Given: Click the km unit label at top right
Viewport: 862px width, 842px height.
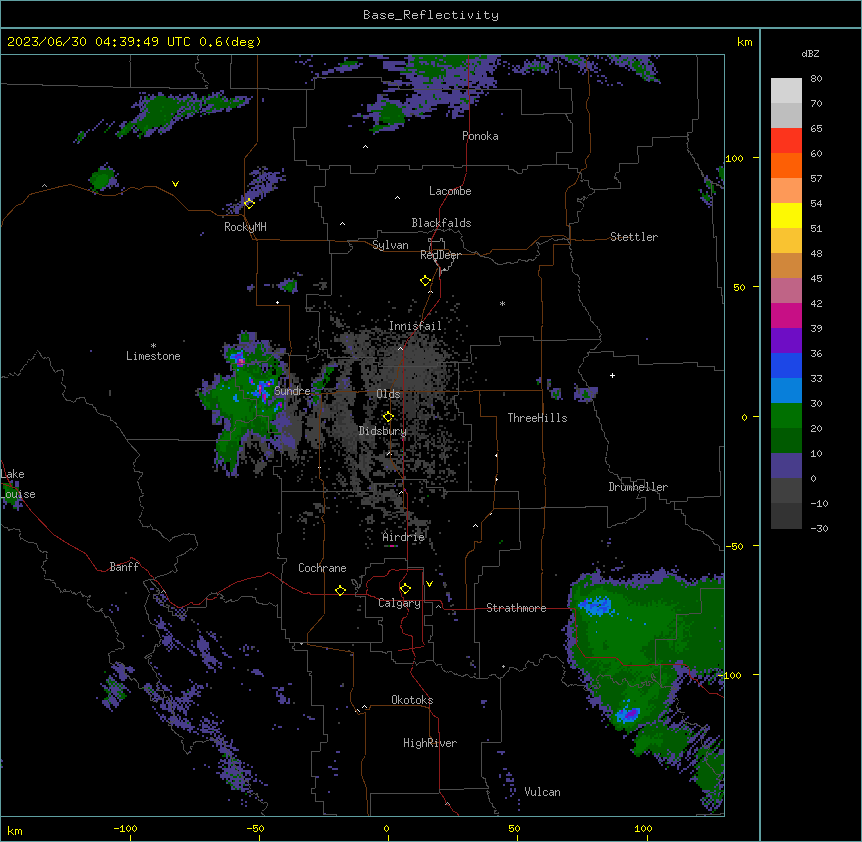Looking at the screenshot, I should (744, 42).
